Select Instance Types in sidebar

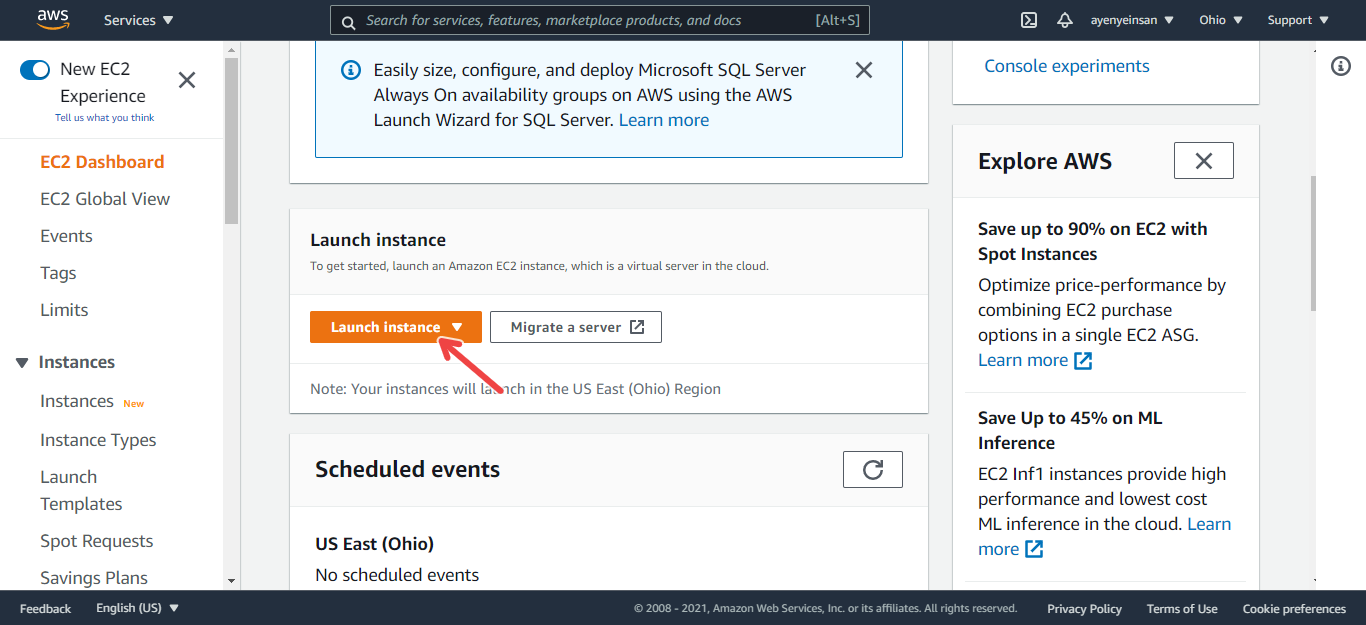pyautogui.click(x=98, y=440)
